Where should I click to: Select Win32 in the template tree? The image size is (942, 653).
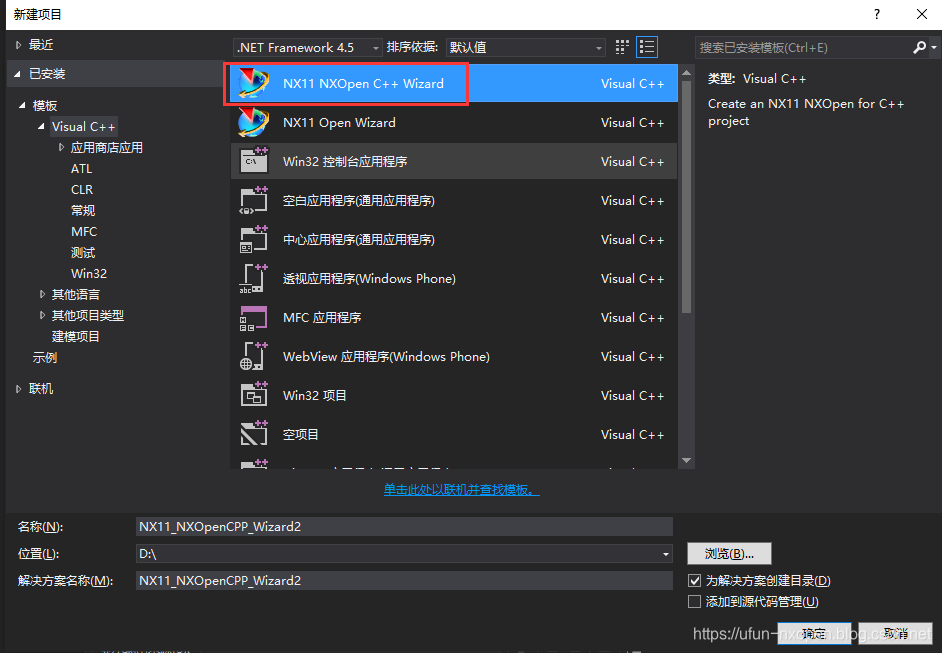tap(89, 273)
